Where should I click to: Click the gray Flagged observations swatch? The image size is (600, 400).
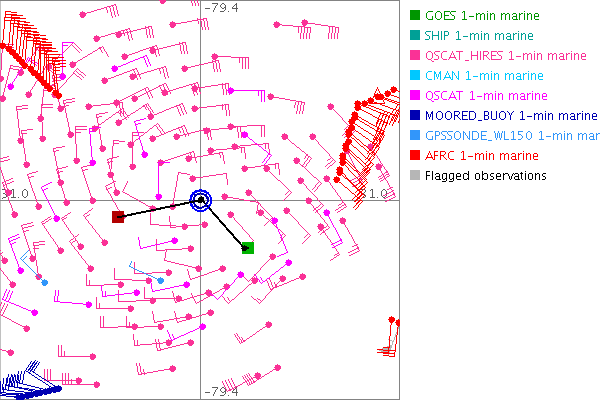414,175
